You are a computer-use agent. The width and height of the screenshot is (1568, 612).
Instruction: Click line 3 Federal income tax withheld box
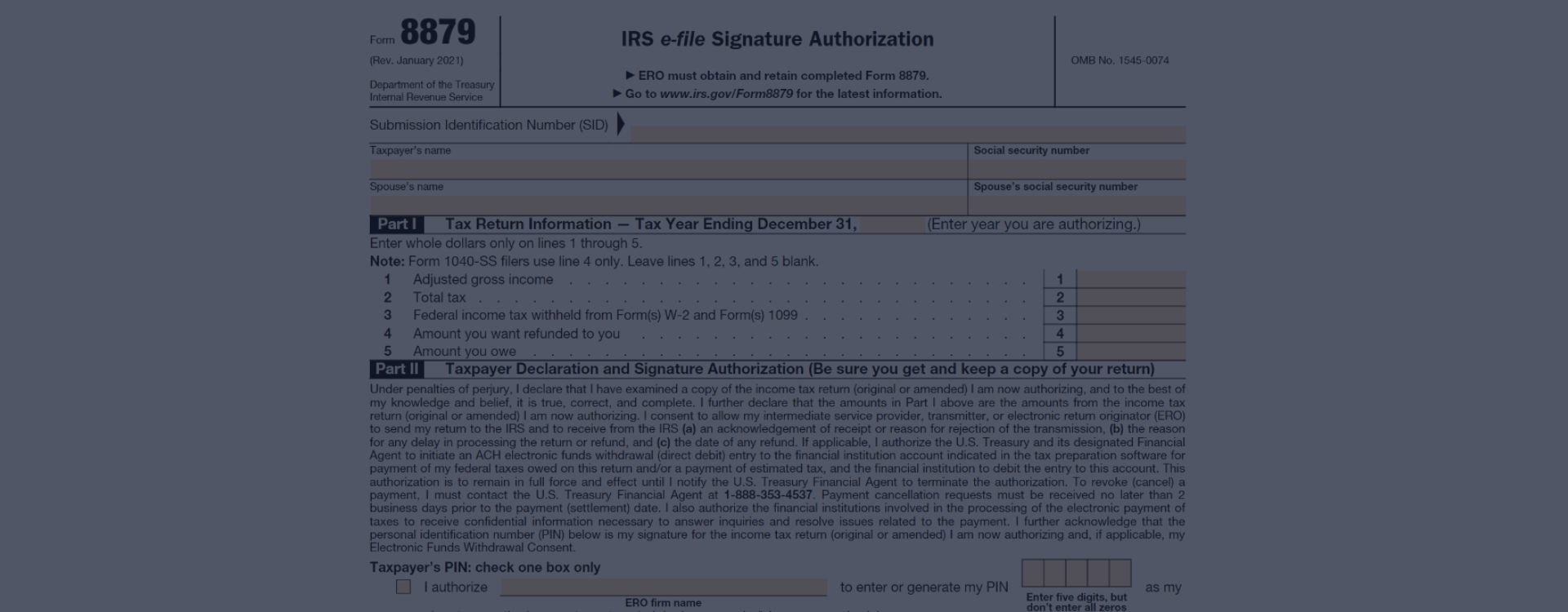coord(1131,315)
